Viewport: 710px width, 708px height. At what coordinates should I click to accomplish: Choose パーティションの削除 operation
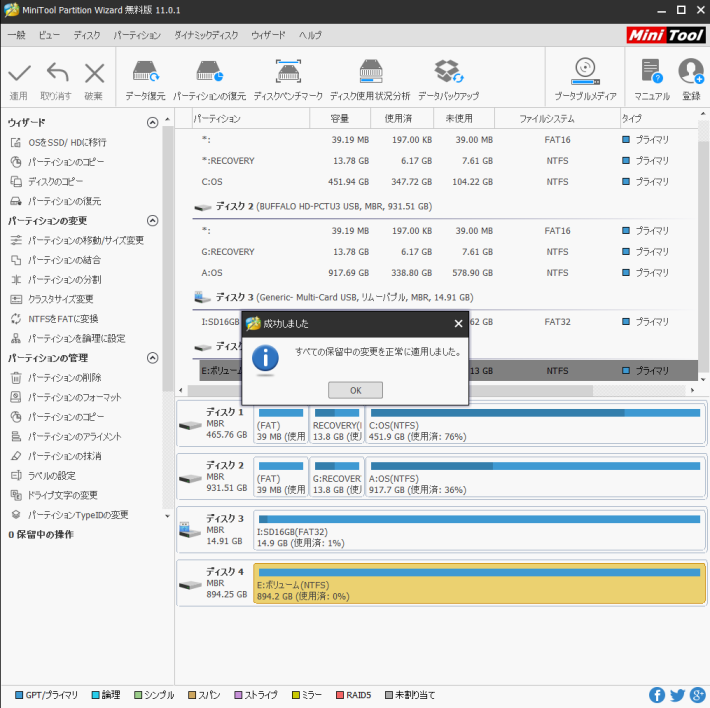pyautogui.click(x=55, y=378)
